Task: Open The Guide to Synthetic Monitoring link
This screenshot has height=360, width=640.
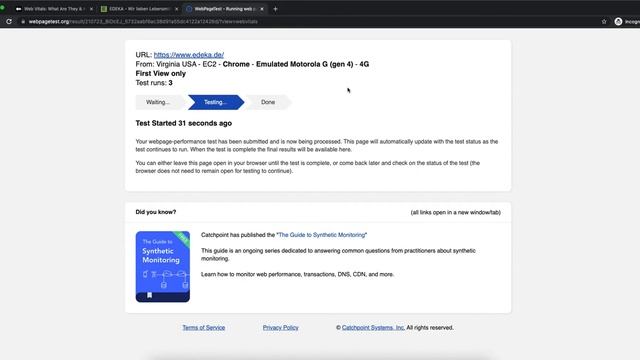Action: coord(322,235)
